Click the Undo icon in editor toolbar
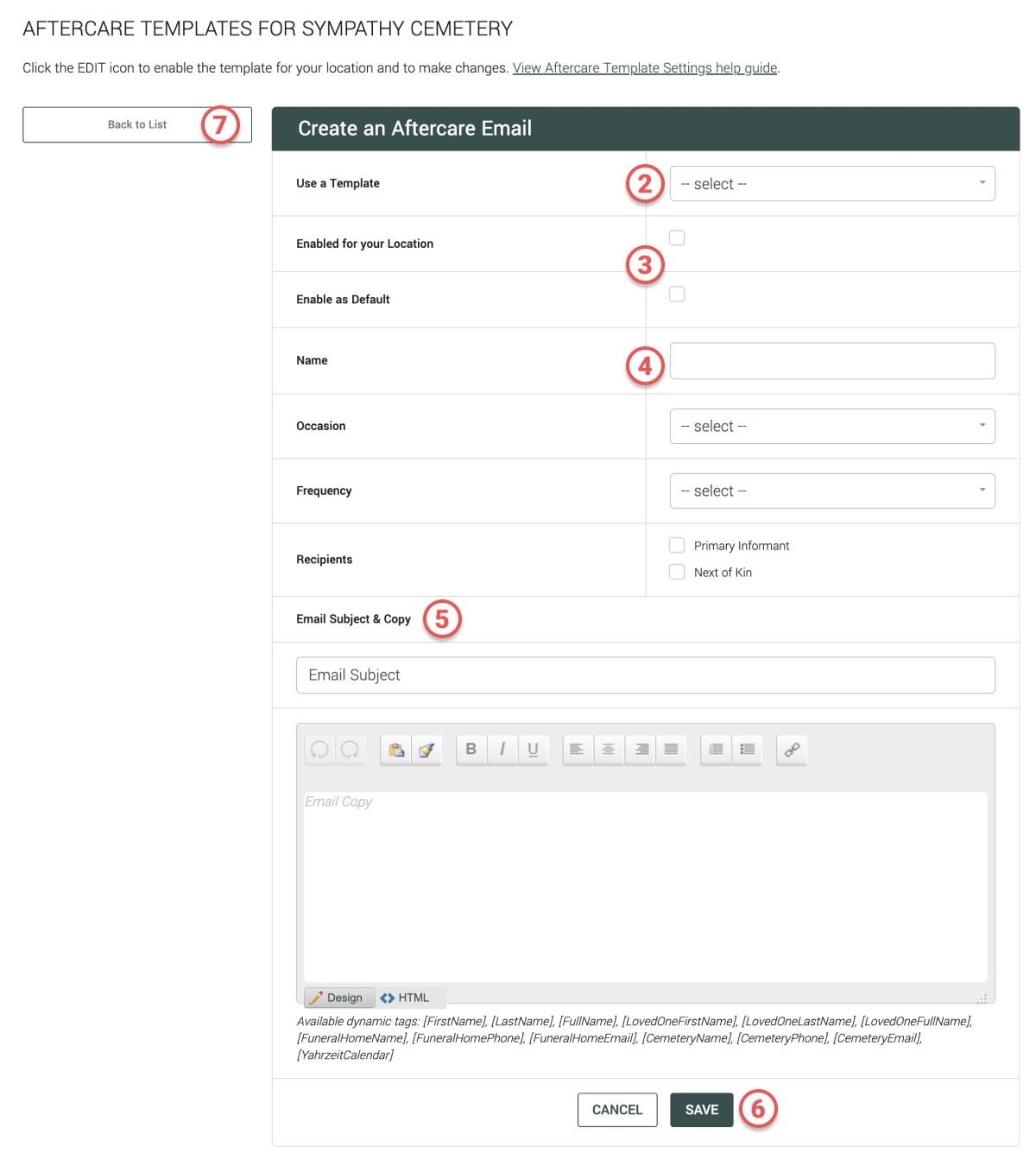The image size is (1036, 1166). (319, 749)
